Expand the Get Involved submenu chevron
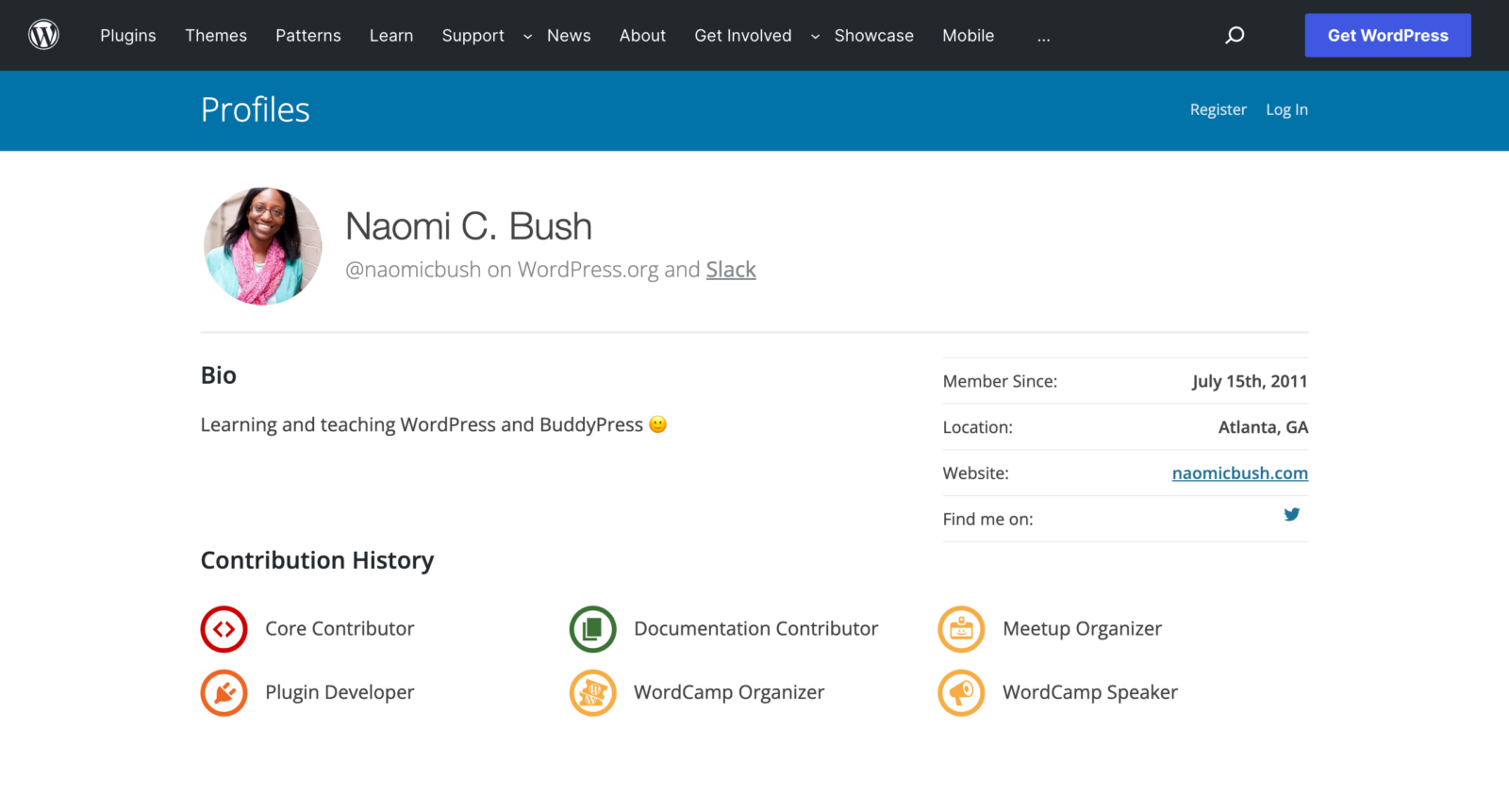Viewport: 1509px width, 812px height. (x=815, y=37)
